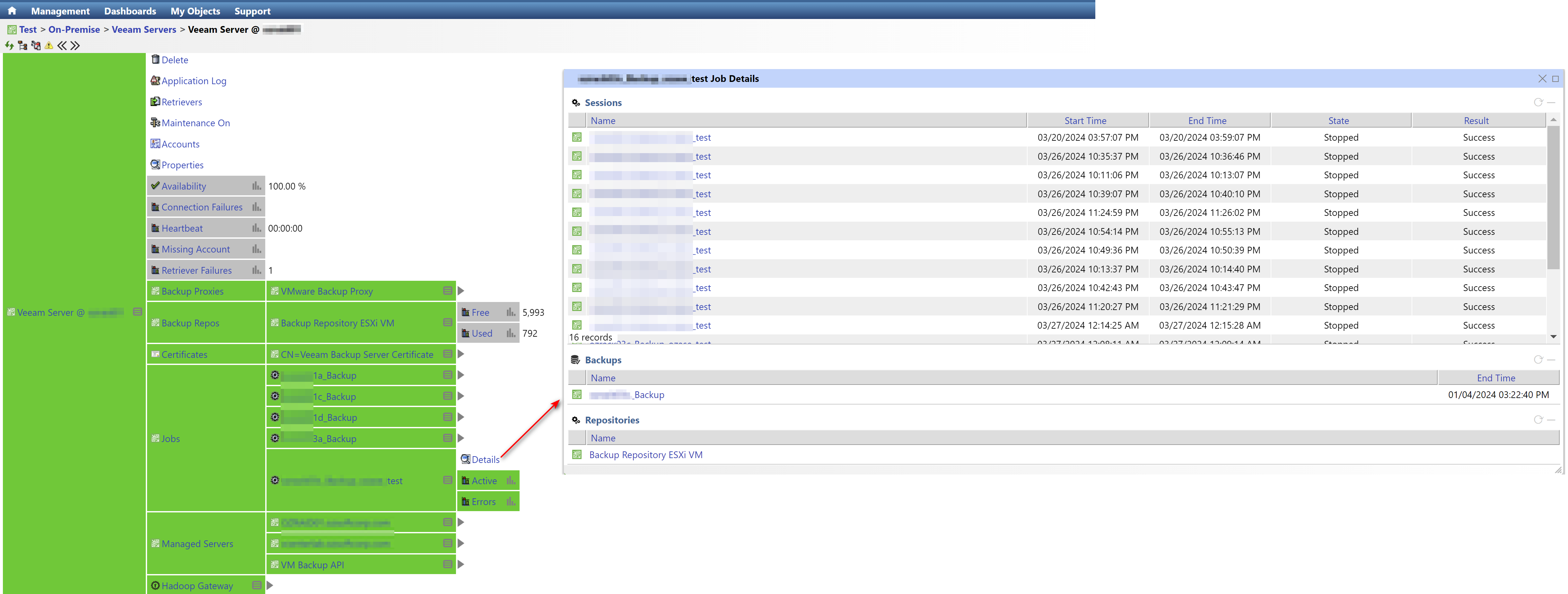This screenshot has width=1568, height=594.
Task: Refresh the Repositories section
Action: (x=1538, y=420)
